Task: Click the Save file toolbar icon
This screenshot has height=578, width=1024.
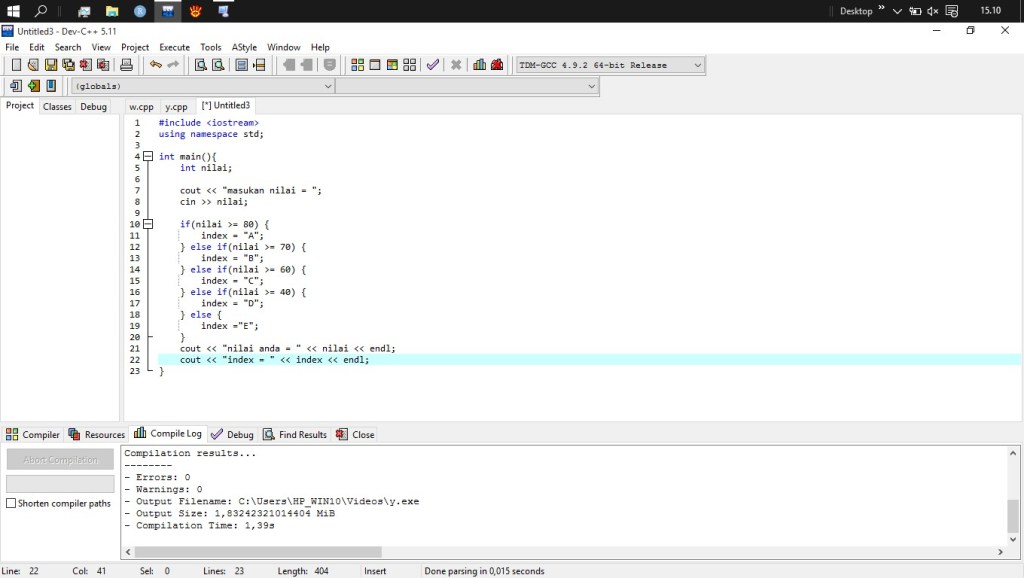Action: coord(51,65)
